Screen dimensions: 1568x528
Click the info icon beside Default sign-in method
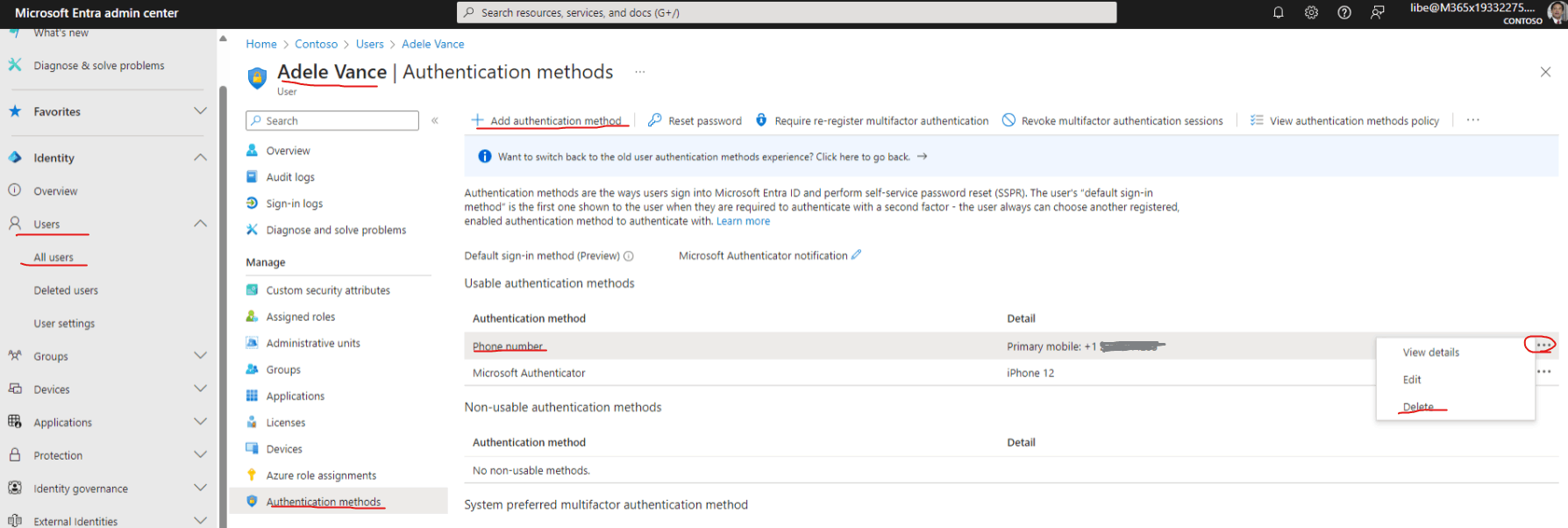click(x=628, y=256)
